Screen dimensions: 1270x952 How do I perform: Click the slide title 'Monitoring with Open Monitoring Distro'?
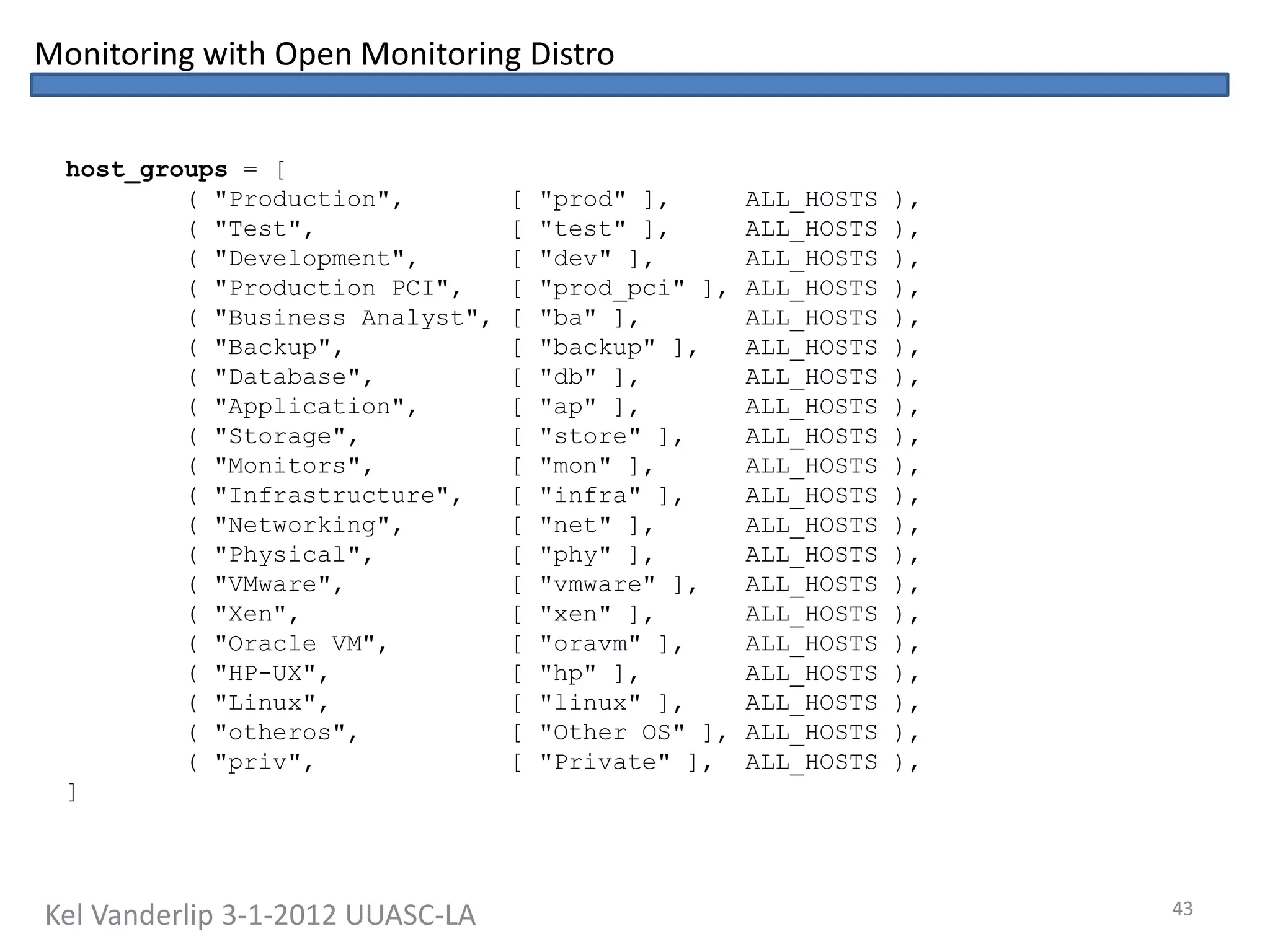tap(324, 54)
